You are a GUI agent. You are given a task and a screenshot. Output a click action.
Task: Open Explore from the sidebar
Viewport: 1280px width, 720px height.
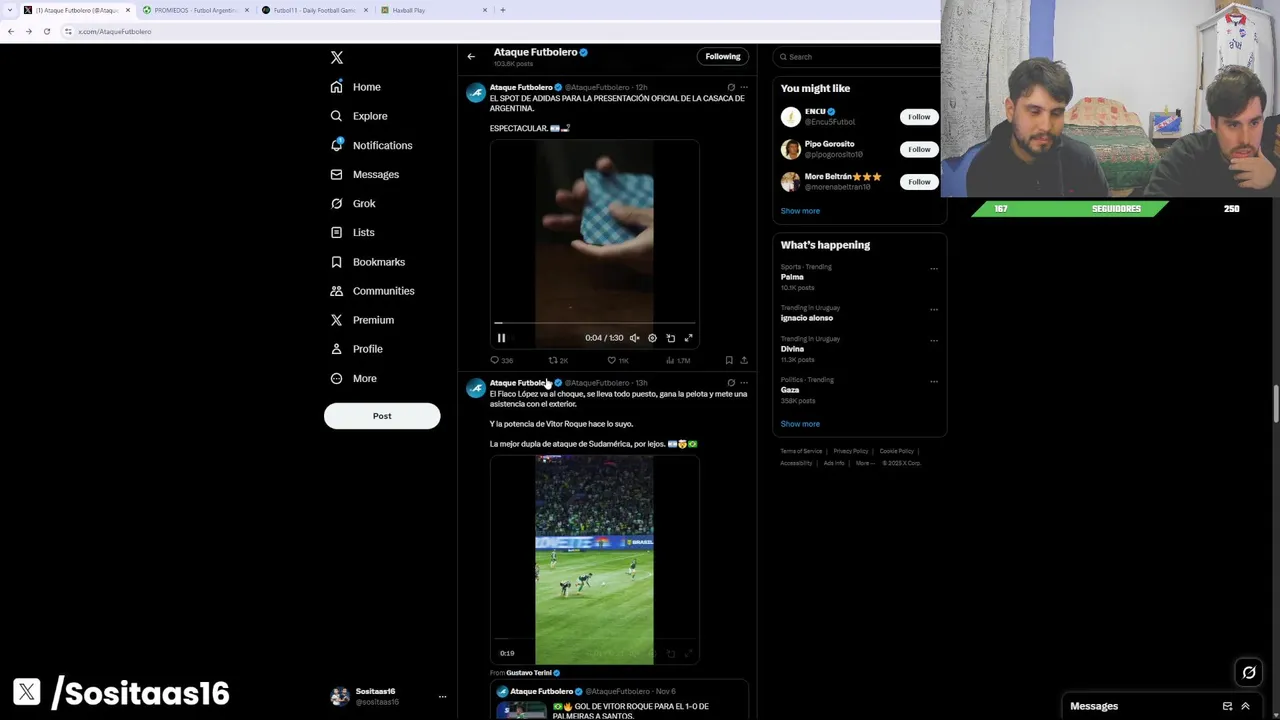(359, 116)
